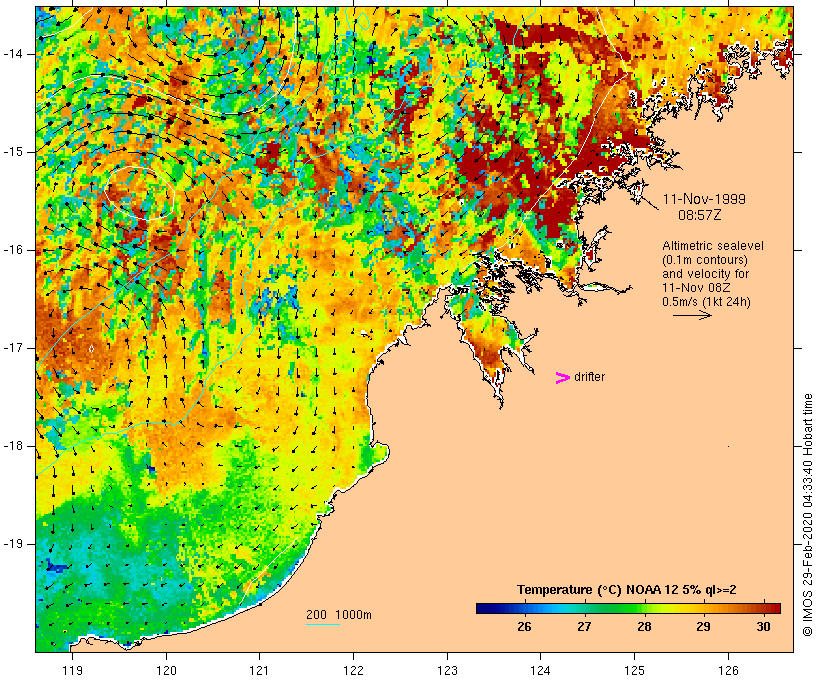
Task: Click latitude axis label '-15'
Action: pyautogui.click(x=12, y=152)
